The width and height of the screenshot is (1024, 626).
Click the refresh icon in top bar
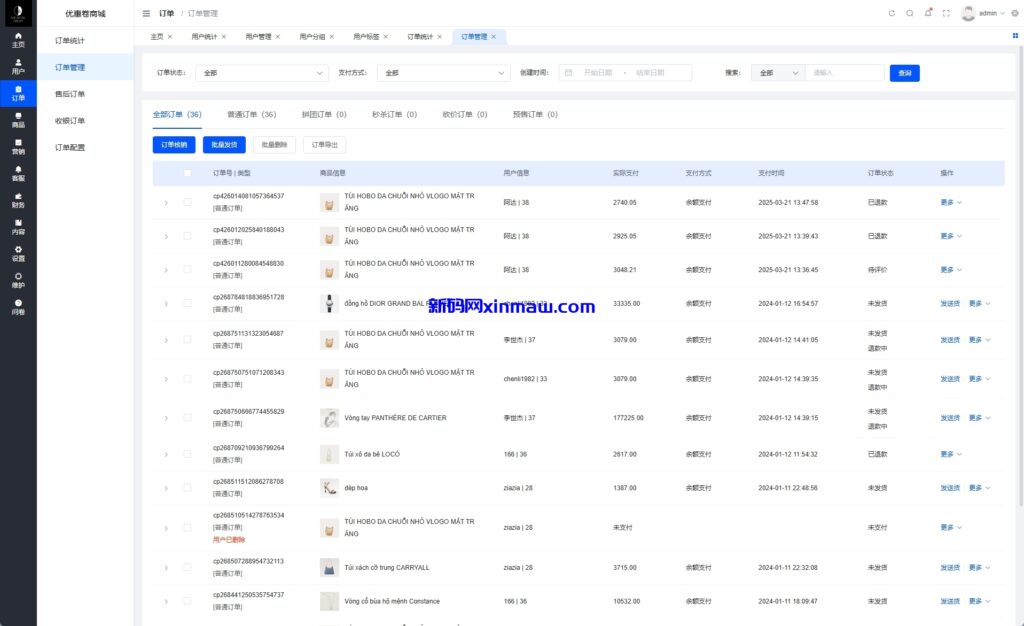coord(892,13)
